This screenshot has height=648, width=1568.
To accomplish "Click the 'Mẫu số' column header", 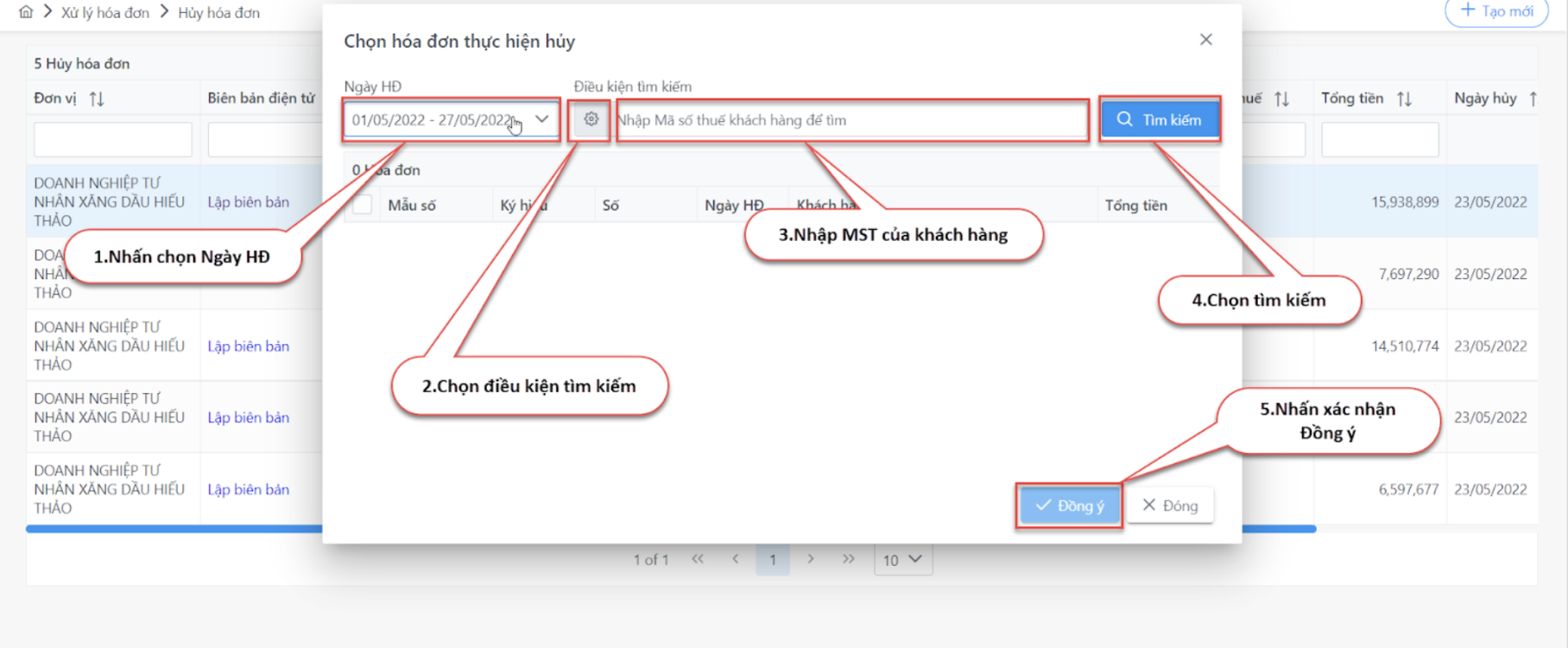I will pyautogui.click(x=412, y=206).
